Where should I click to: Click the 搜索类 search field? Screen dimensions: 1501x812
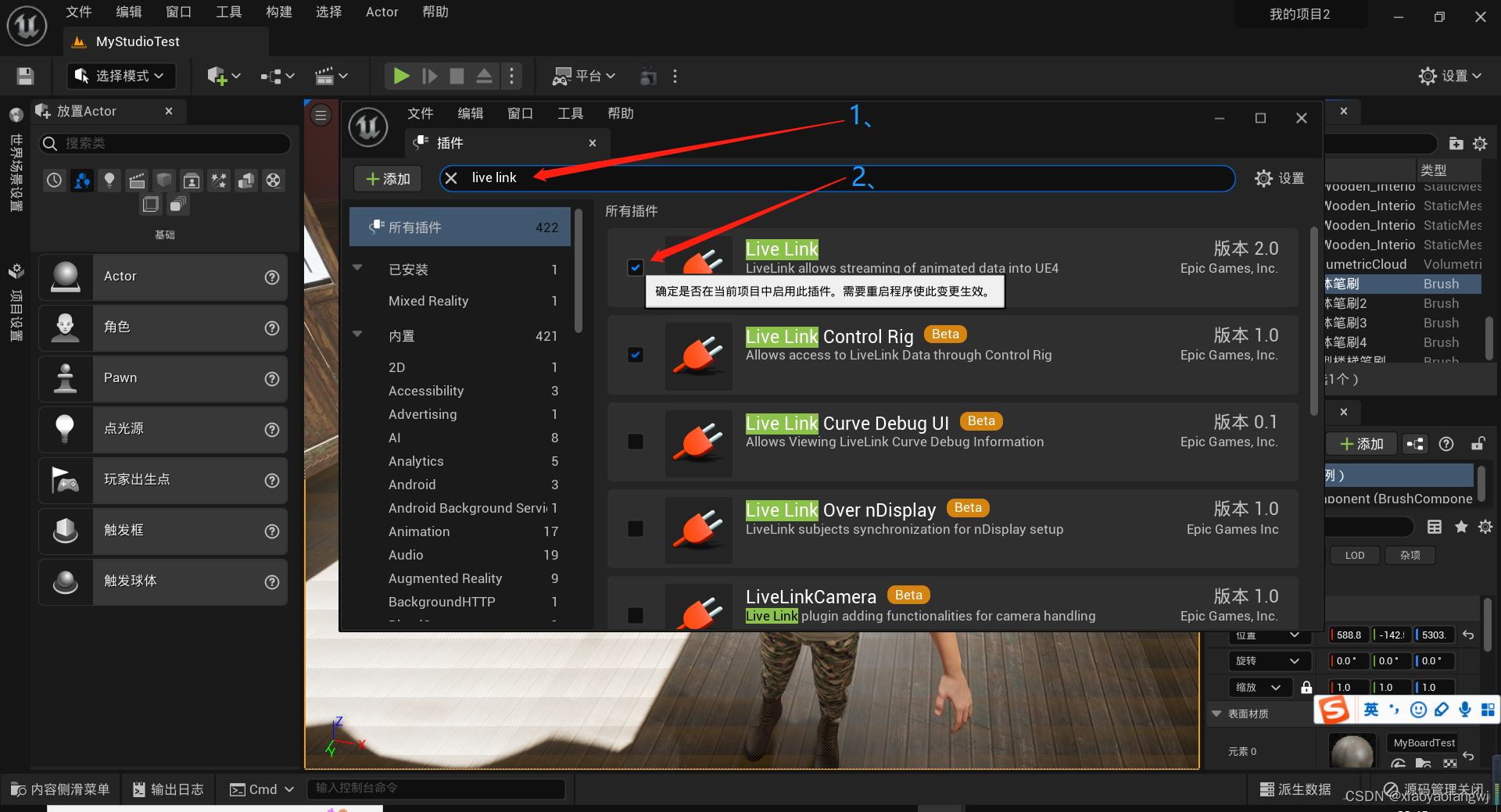pos(166,143)
